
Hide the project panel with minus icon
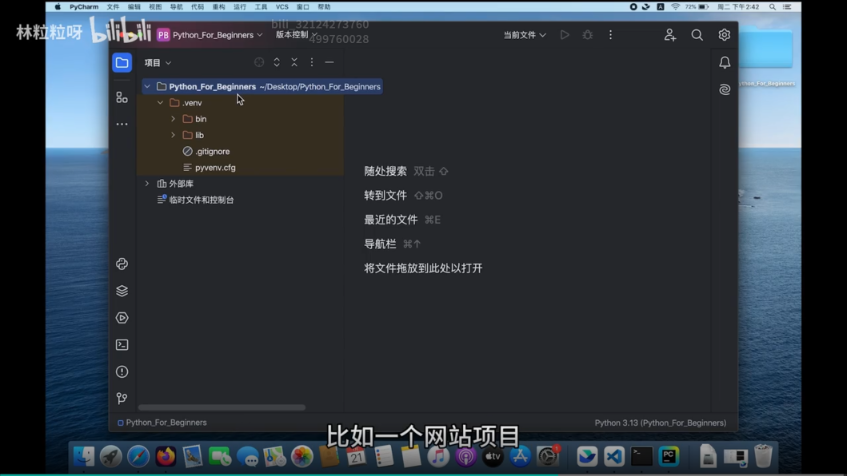329,62
